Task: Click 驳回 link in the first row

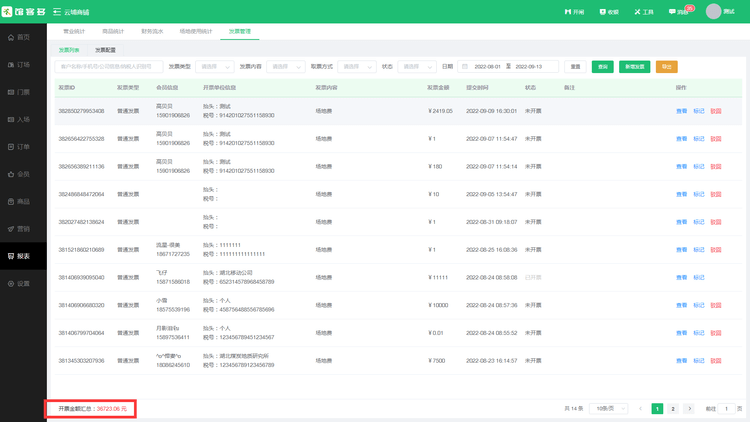Action: pos(715,111)
